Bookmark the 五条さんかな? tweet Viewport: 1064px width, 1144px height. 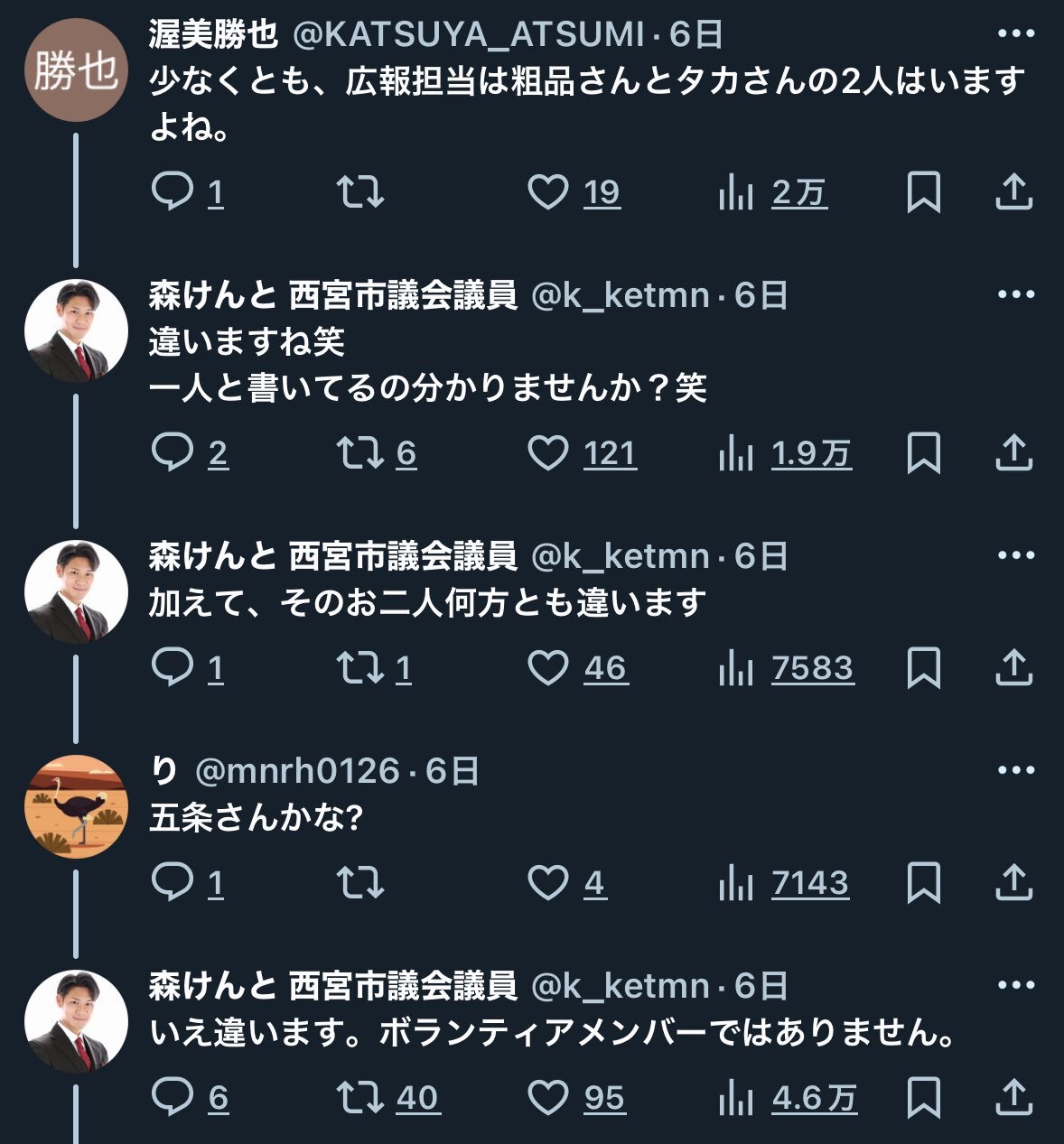click(x=923, y=882)
